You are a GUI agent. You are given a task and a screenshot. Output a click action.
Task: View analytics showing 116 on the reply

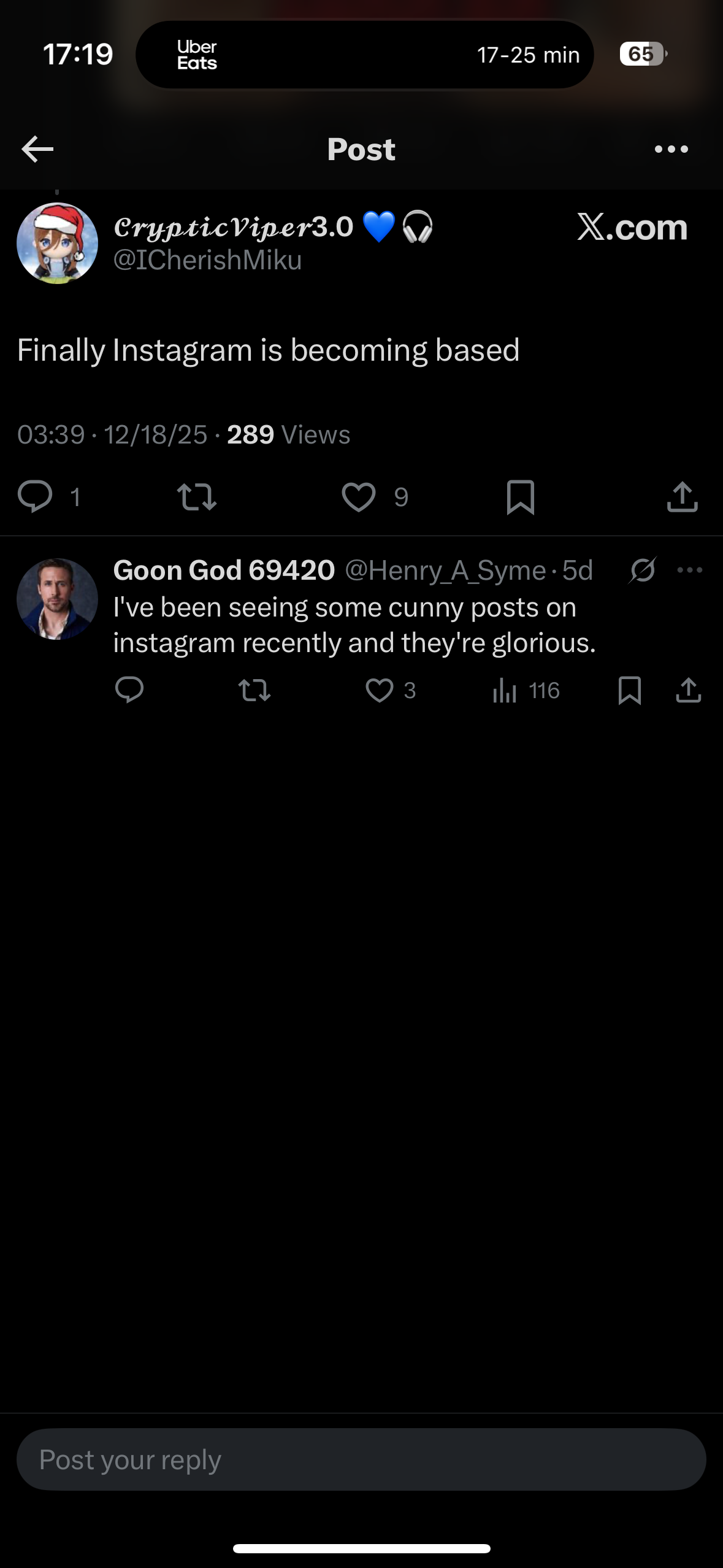(x=505, y=691)
